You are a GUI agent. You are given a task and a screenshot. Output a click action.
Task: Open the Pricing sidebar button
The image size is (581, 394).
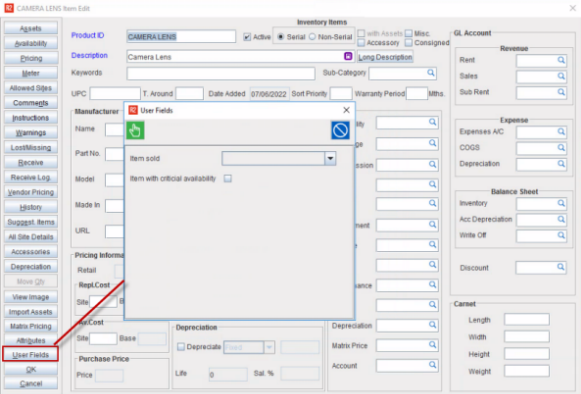pyautogui.click(x=31, y=58)
